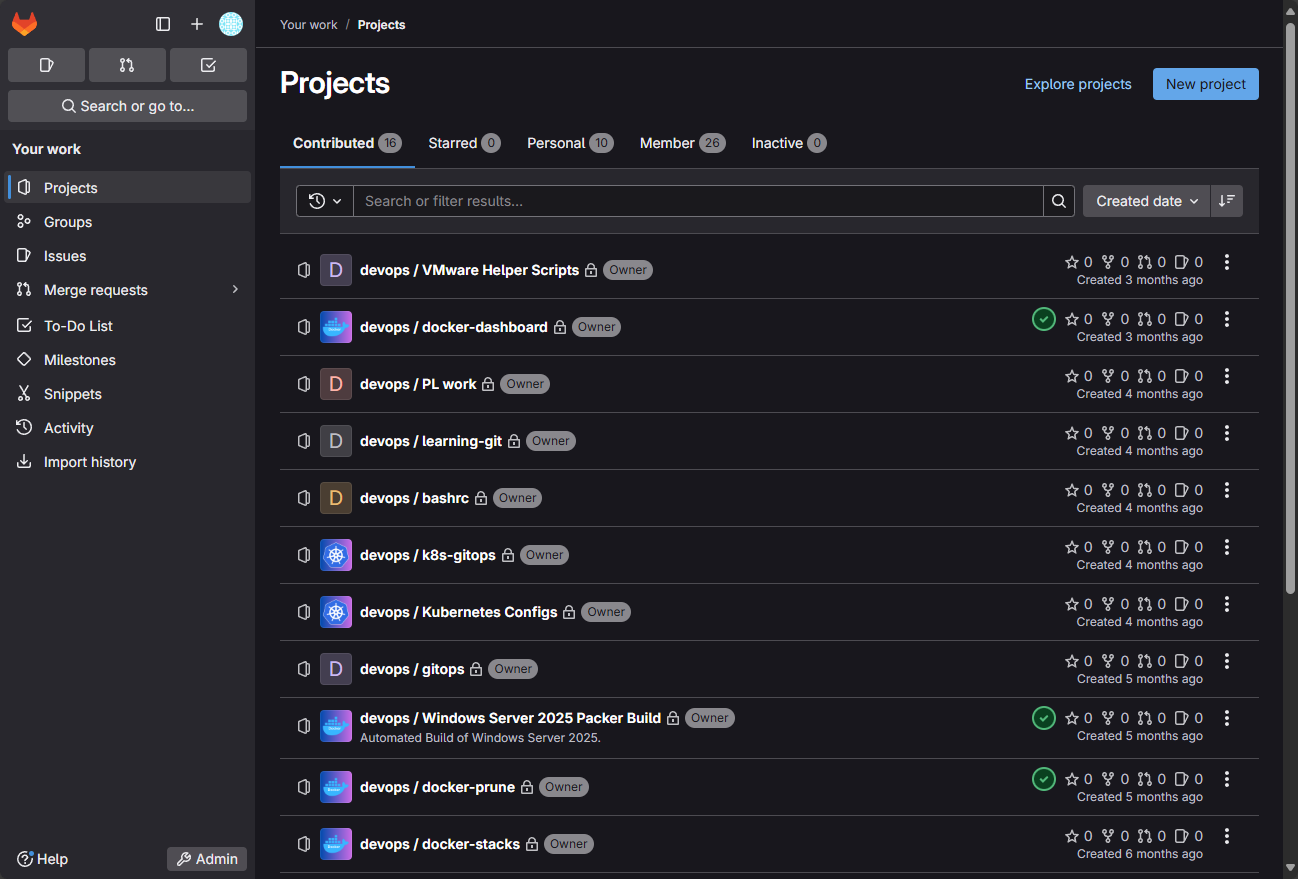This screenshot has height=879, width=1298.
Task: Focus the Search or filter results field
Action: tap(698, 201)
